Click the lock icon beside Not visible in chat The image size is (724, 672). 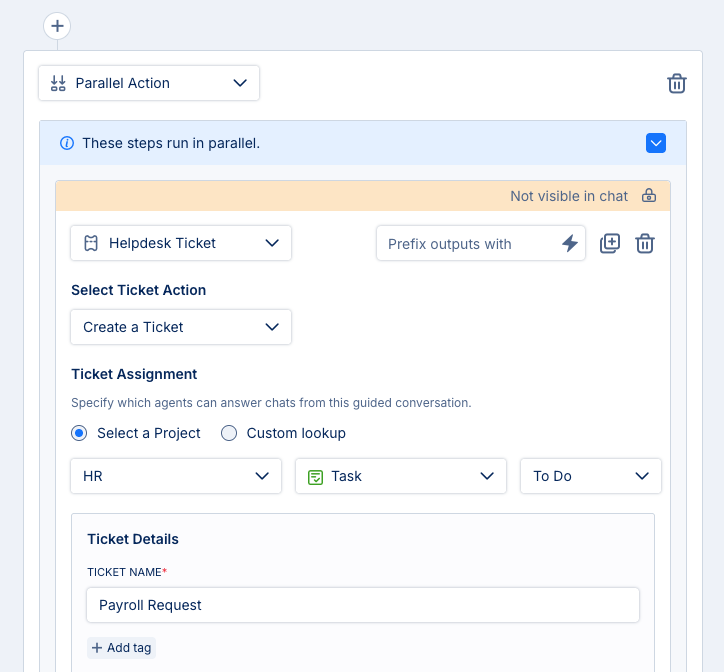pyautogui.click(x=649, y=196)
